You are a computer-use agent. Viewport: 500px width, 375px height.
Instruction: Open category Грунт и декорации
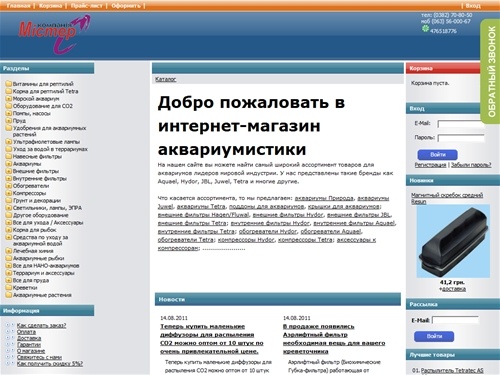[37, 200]
